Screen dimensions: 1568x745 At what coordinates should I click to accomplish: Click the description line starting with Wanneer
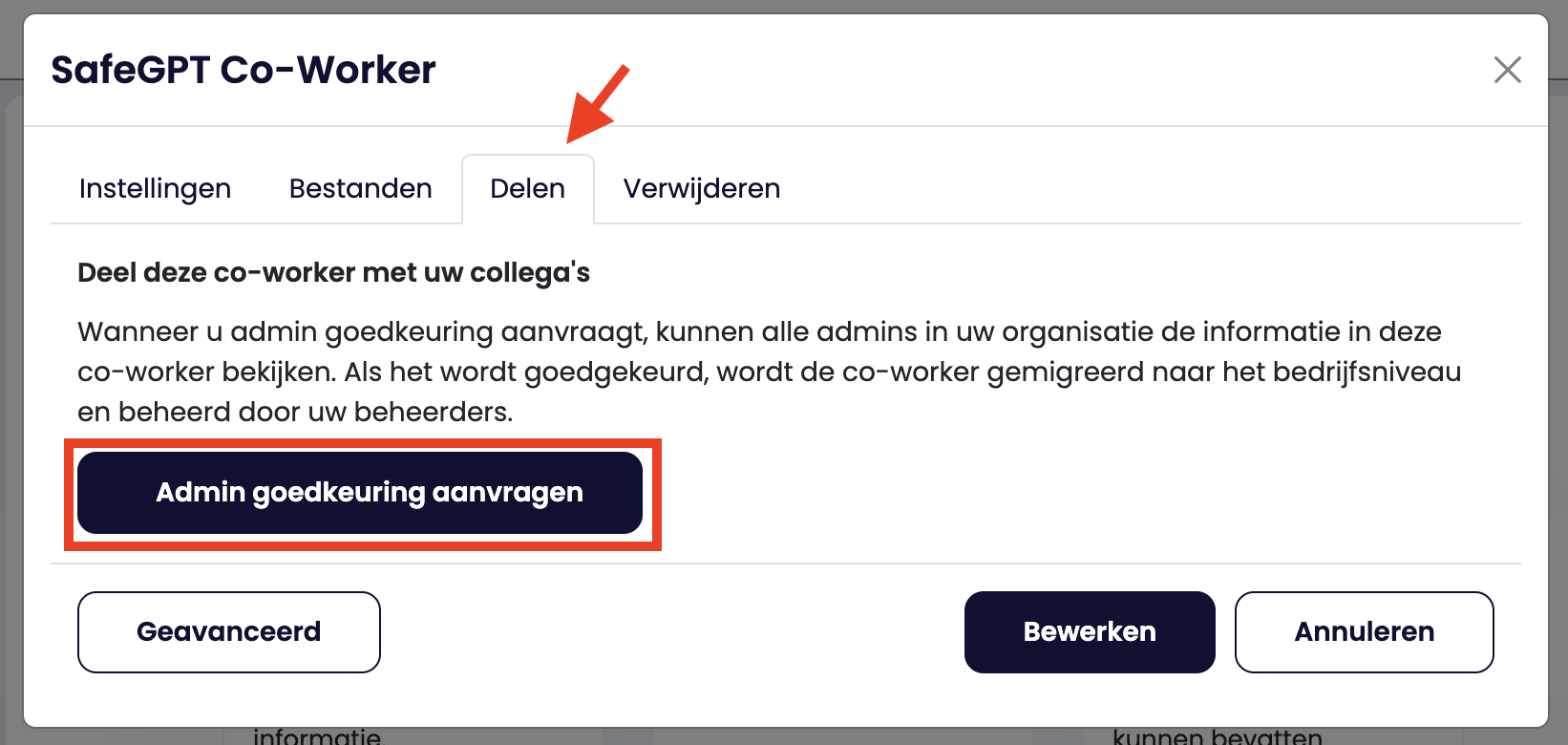pos(759,332)
